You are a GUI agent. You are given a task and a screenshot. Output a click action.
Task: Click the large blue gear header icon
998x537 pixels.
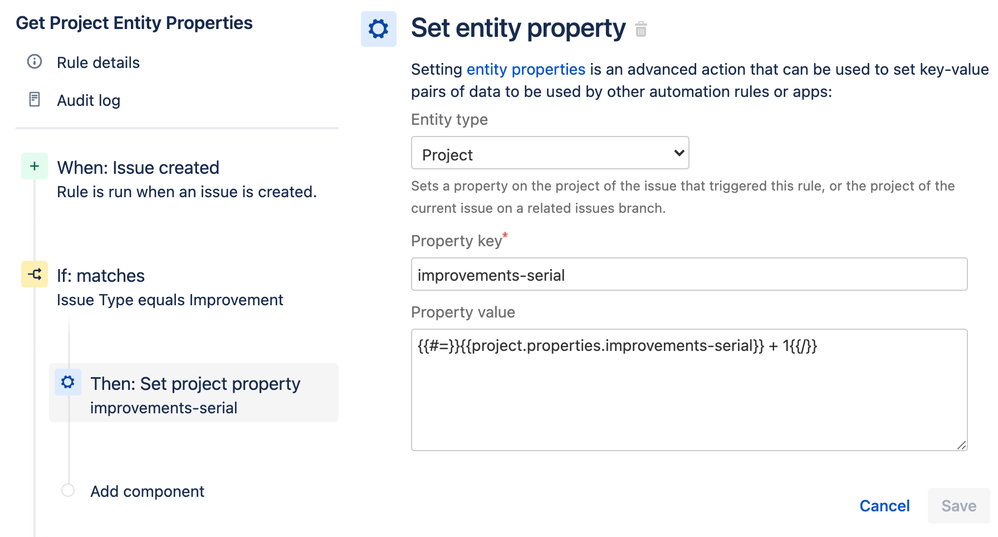(378, 29)
